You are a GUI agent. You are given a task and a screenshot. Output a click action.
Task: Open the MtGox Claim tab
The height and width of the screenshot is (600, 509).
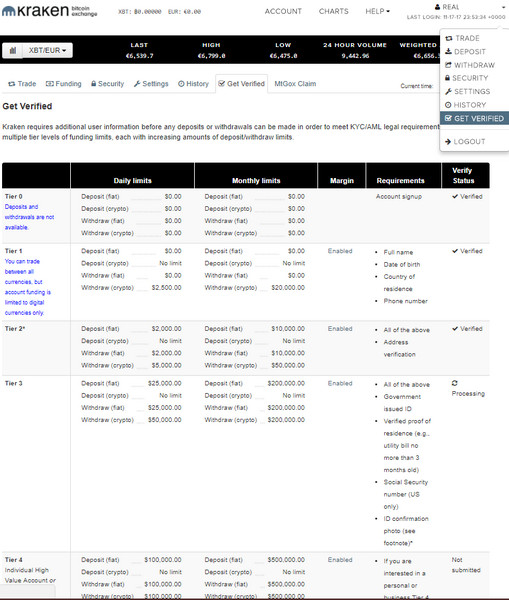pyautogui.click(x=295, y=84)
